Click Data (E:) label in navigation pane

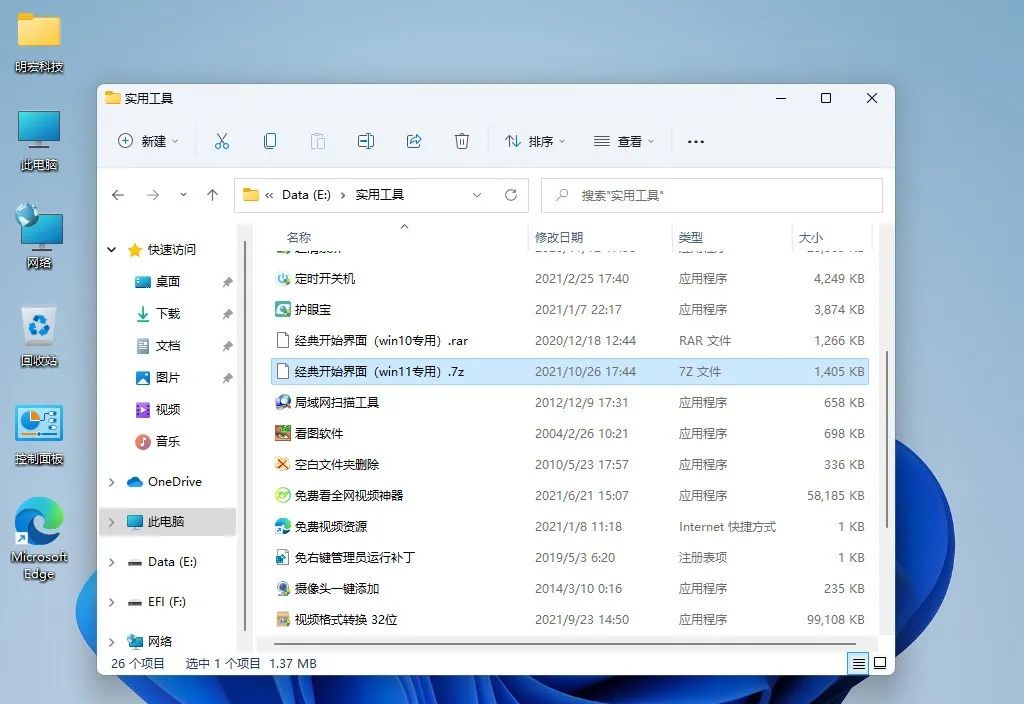(x=172, y=562)
